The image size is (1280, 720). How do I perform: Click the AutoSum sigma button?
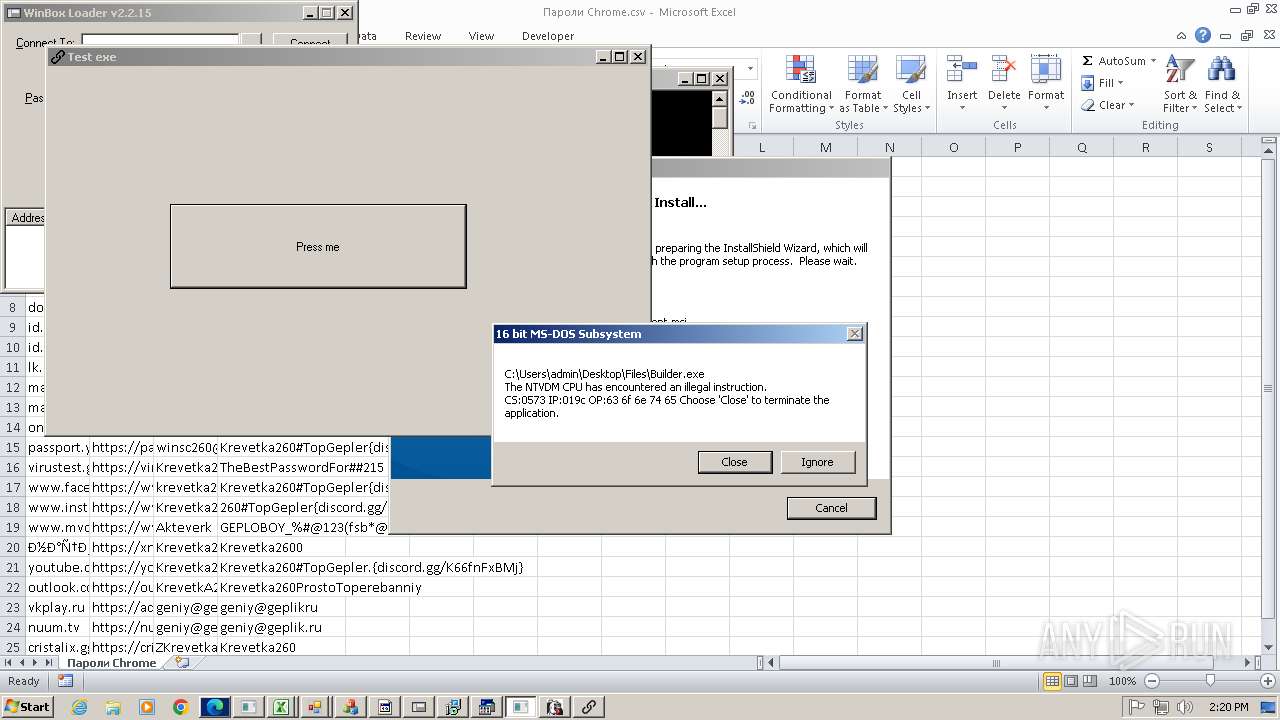(1087, 61)
